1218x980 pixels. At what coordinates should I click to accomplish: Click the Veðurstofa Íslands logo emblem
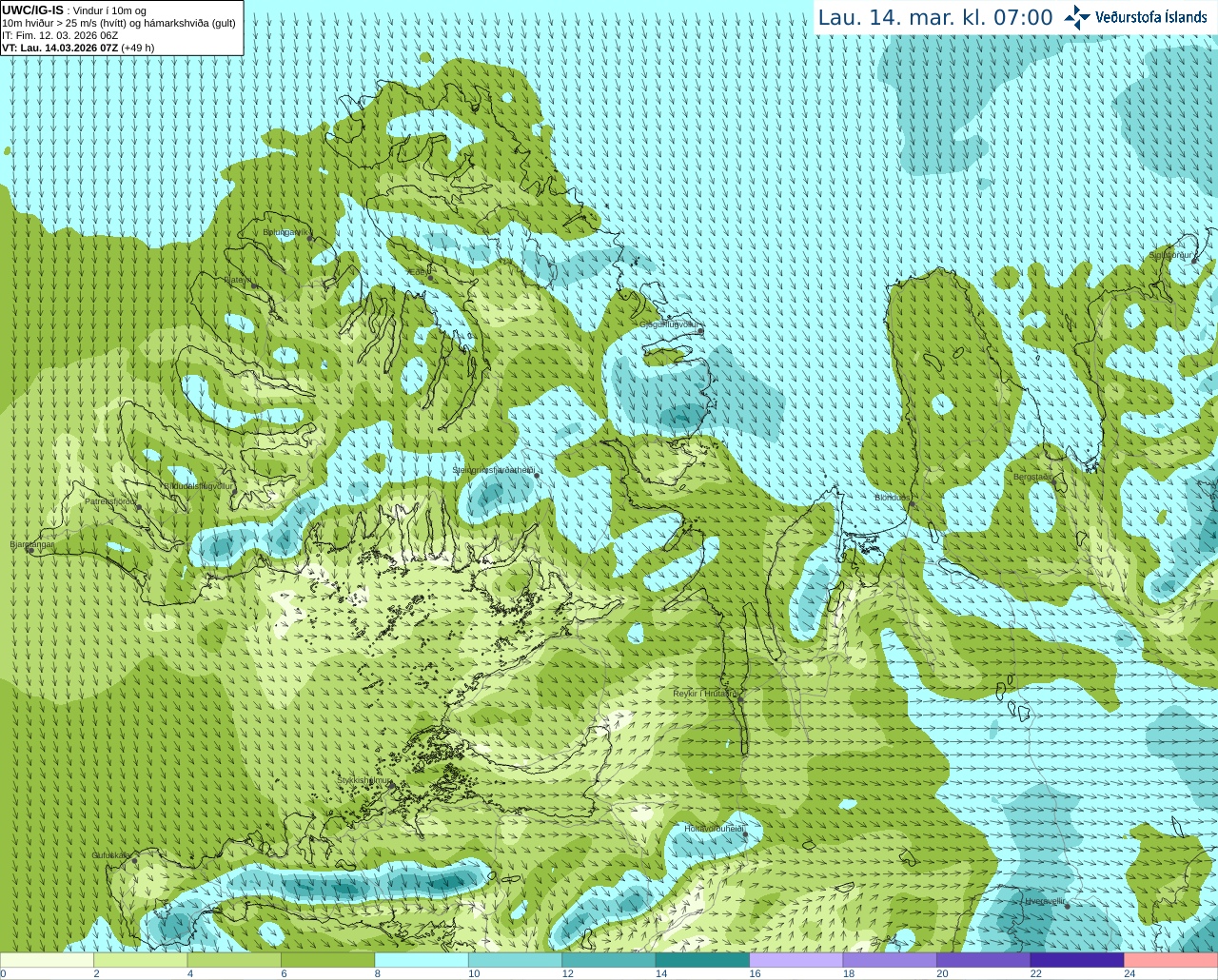(1077, 17)
